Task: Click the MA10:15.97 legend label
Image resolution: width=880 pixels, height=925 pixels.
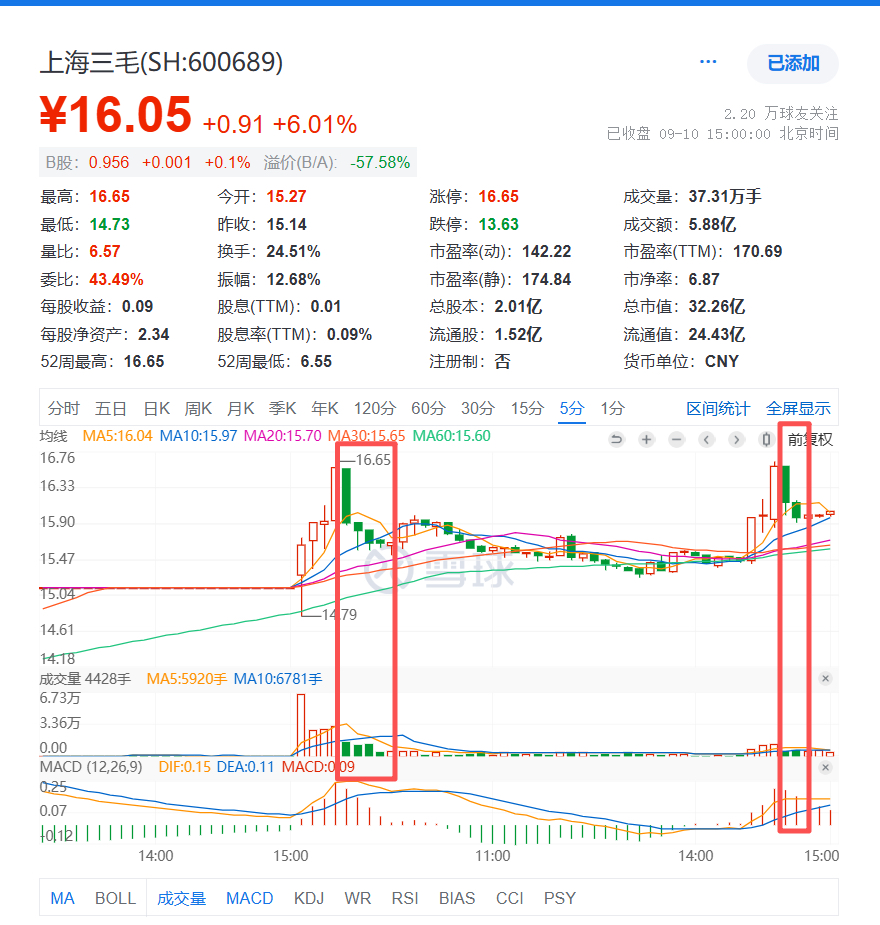Action: coord(199,436)
